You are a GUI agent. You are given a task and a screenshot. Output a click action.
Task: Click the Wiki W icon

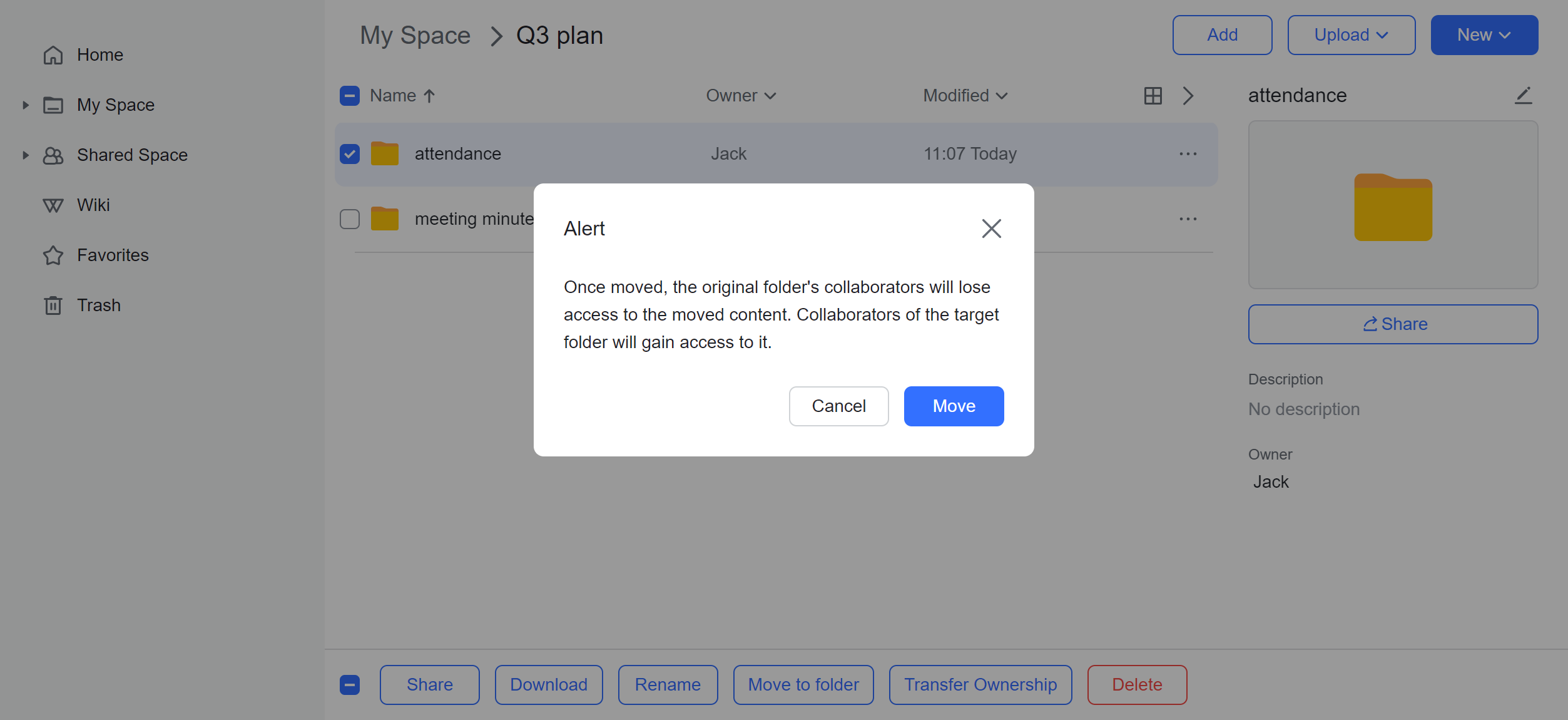click(53, 205)
